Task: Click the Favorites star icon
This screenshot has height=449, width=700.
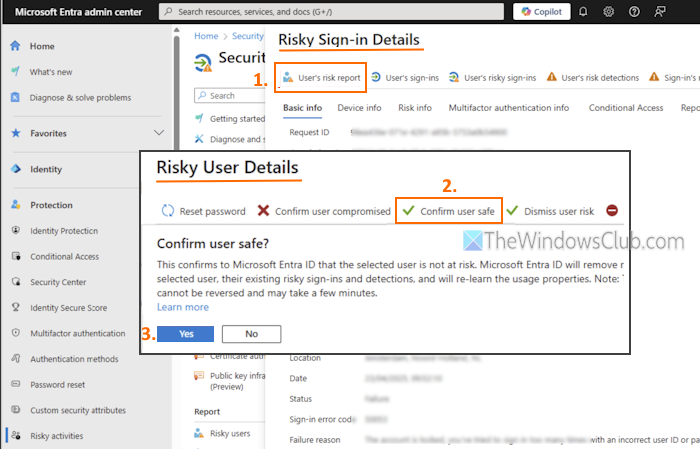Action: pyautogui.click(x=16, y=133)
